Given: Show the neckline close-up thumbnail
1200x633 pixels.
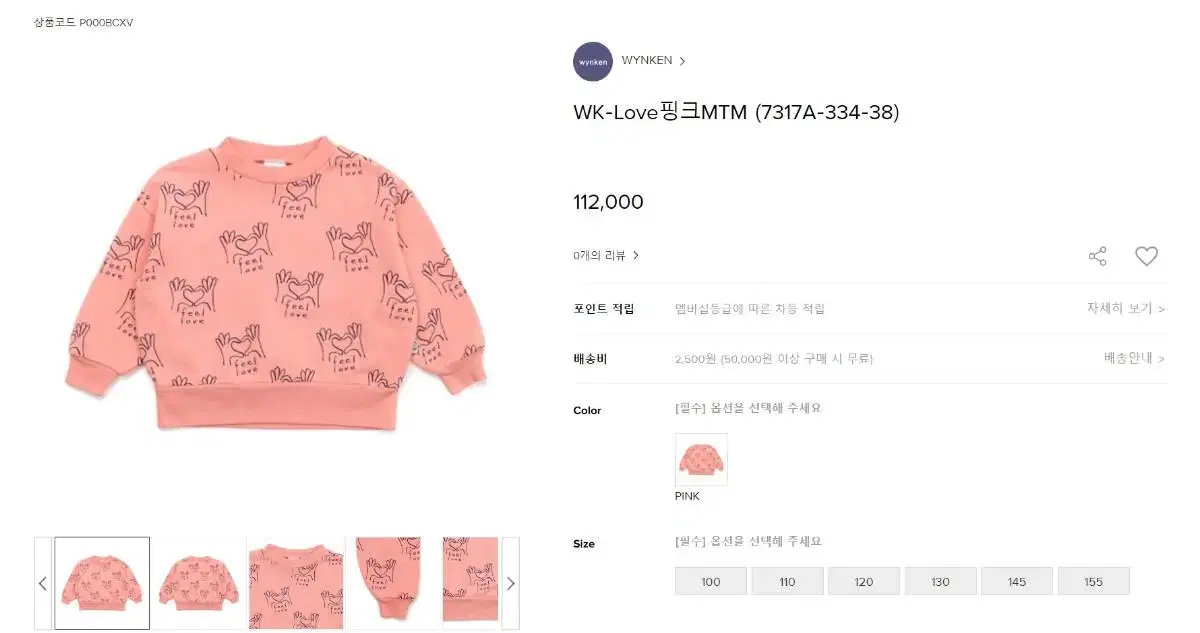Looking at the screenshot, I should pos(296,583).
